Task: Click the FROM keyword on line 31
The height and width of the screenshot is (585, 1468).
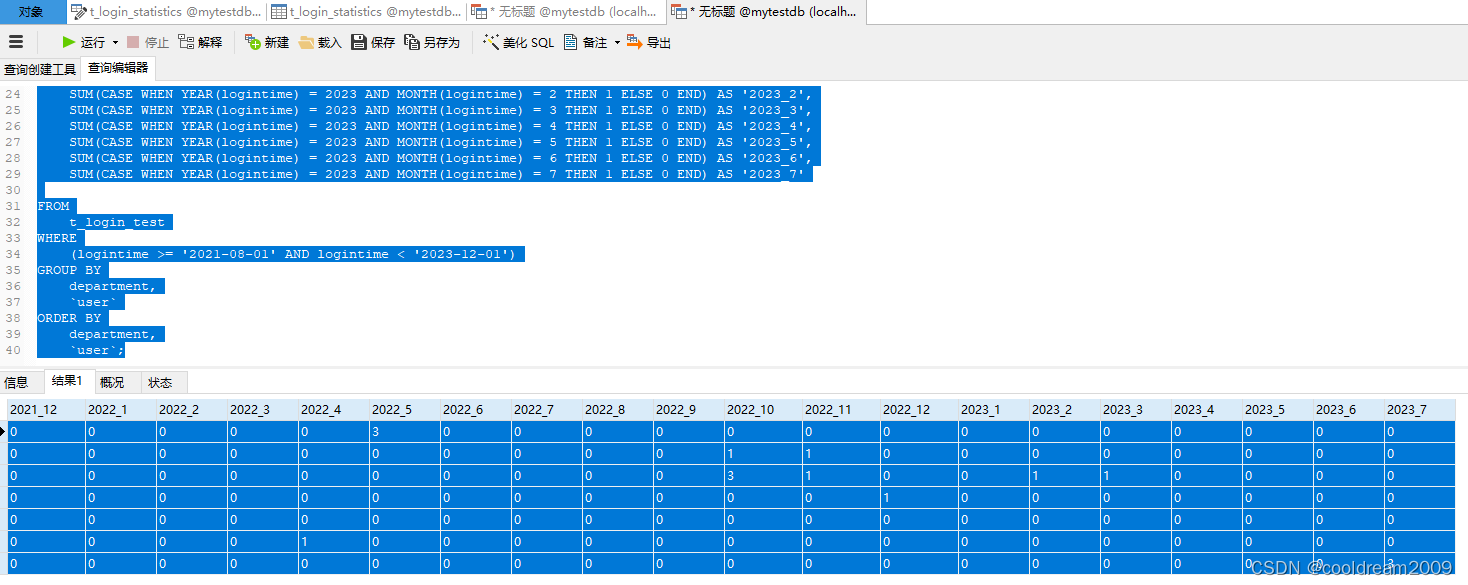Action: pos(54,206)
